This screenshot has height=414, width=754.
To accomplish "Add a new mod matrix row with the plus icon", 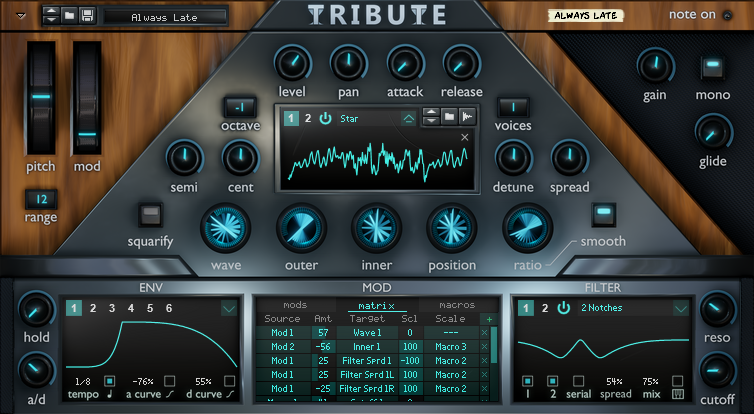I will click(489, 319).
